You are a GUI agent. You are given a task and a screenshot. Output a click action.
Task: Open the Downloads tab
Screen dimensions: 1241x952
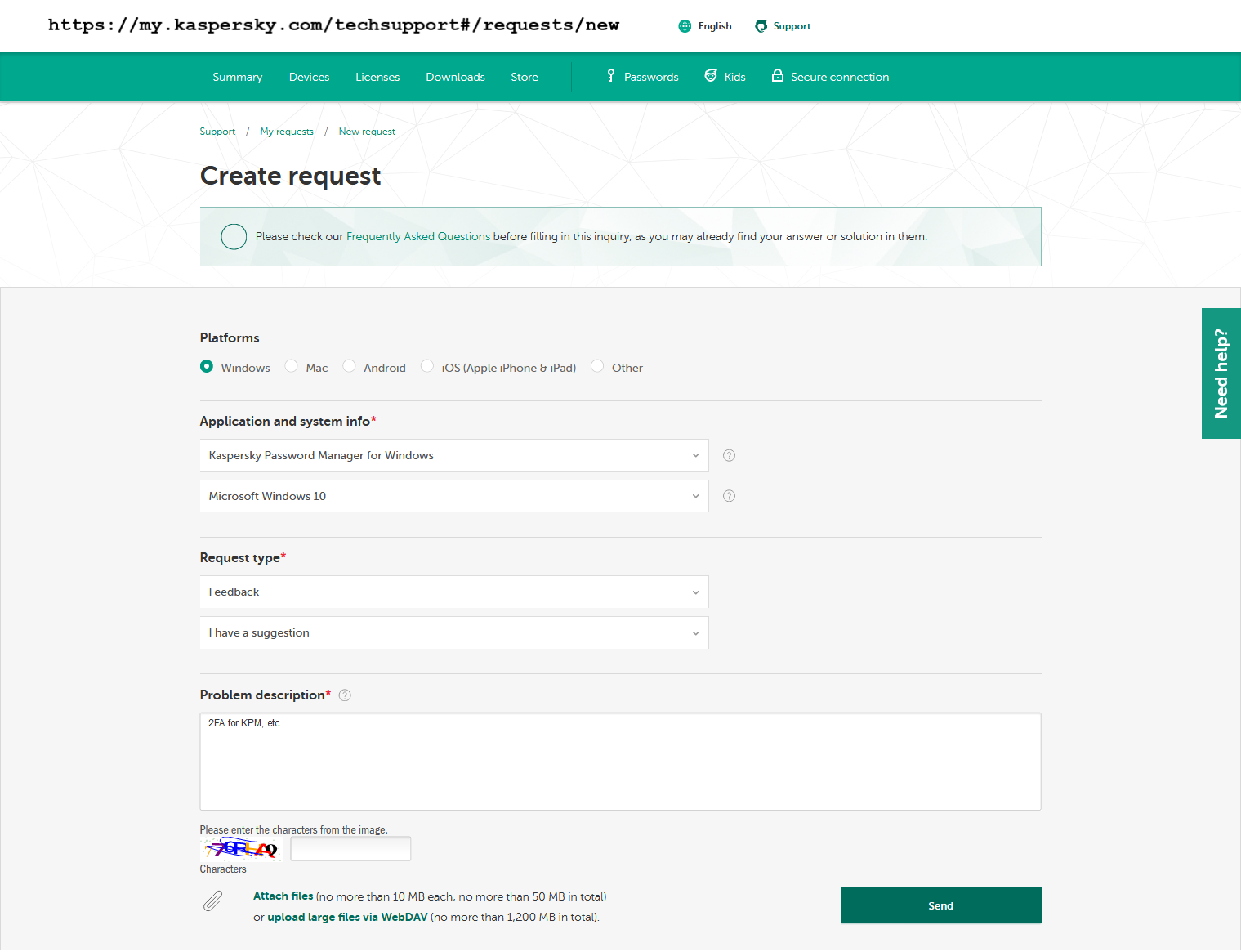[x=456, y=77]
